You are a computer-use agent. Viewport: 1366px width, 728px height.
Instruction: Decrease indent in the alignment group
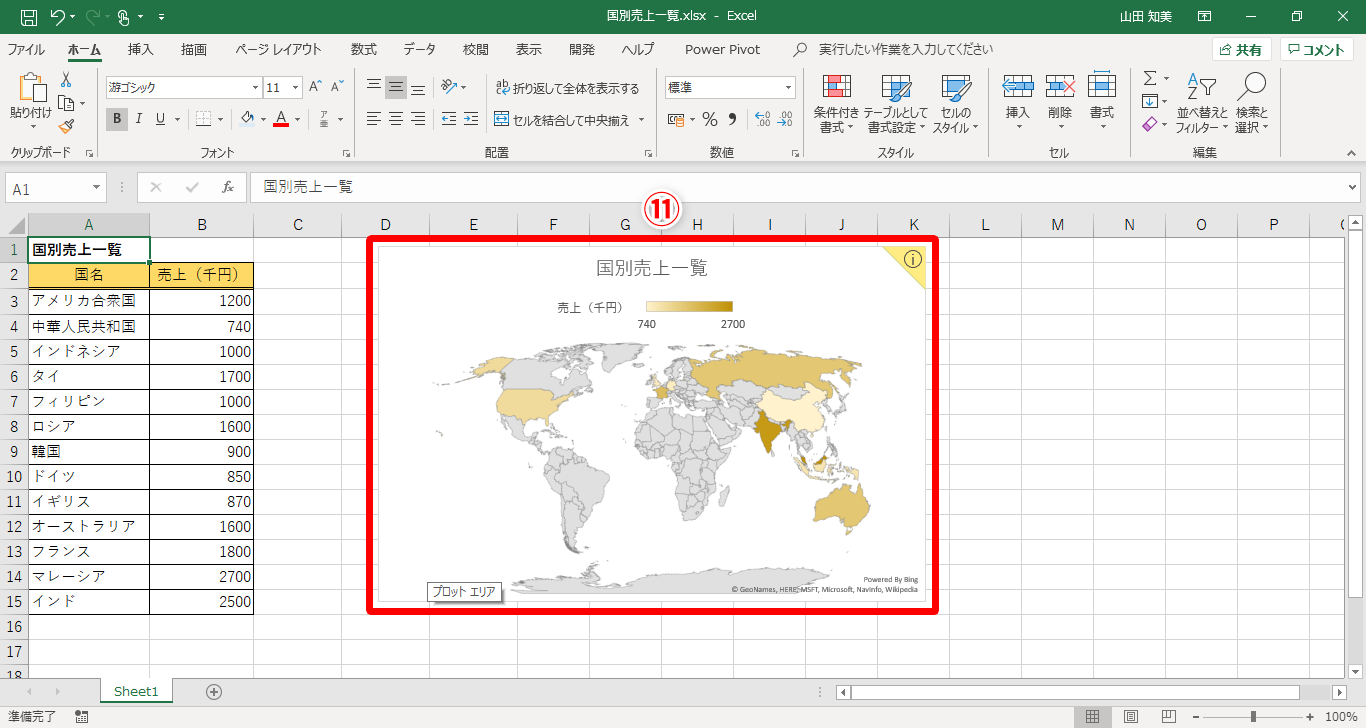(448, 119)
